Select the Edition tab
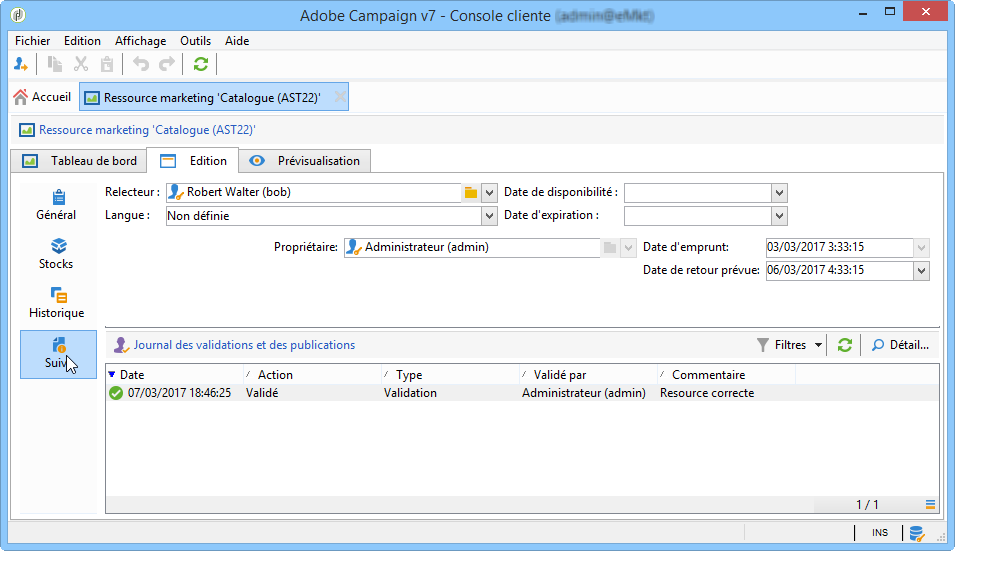This screenshot has width=984, height=579. (193, 161)
